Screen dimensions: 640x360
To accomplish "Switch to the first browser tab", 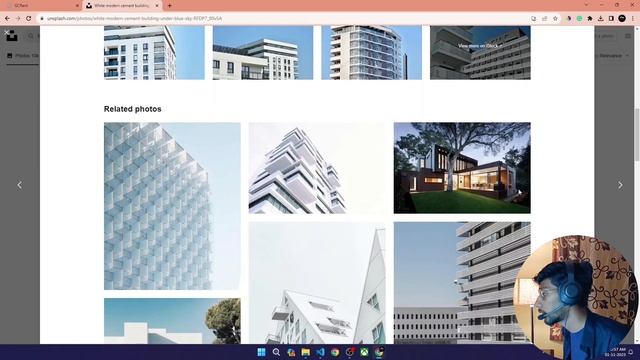I will [x=43, y=6].
